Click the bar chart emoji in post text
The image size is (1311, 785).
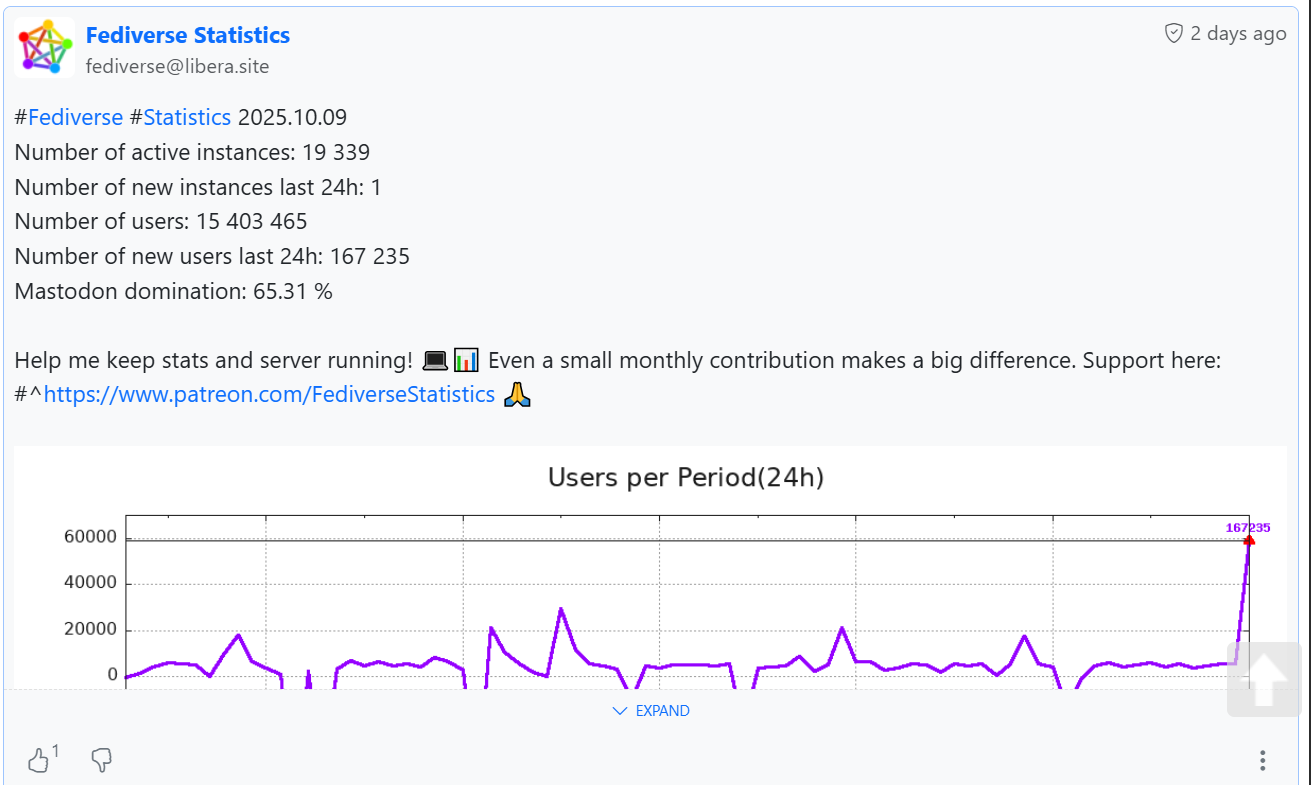point(466,360)
